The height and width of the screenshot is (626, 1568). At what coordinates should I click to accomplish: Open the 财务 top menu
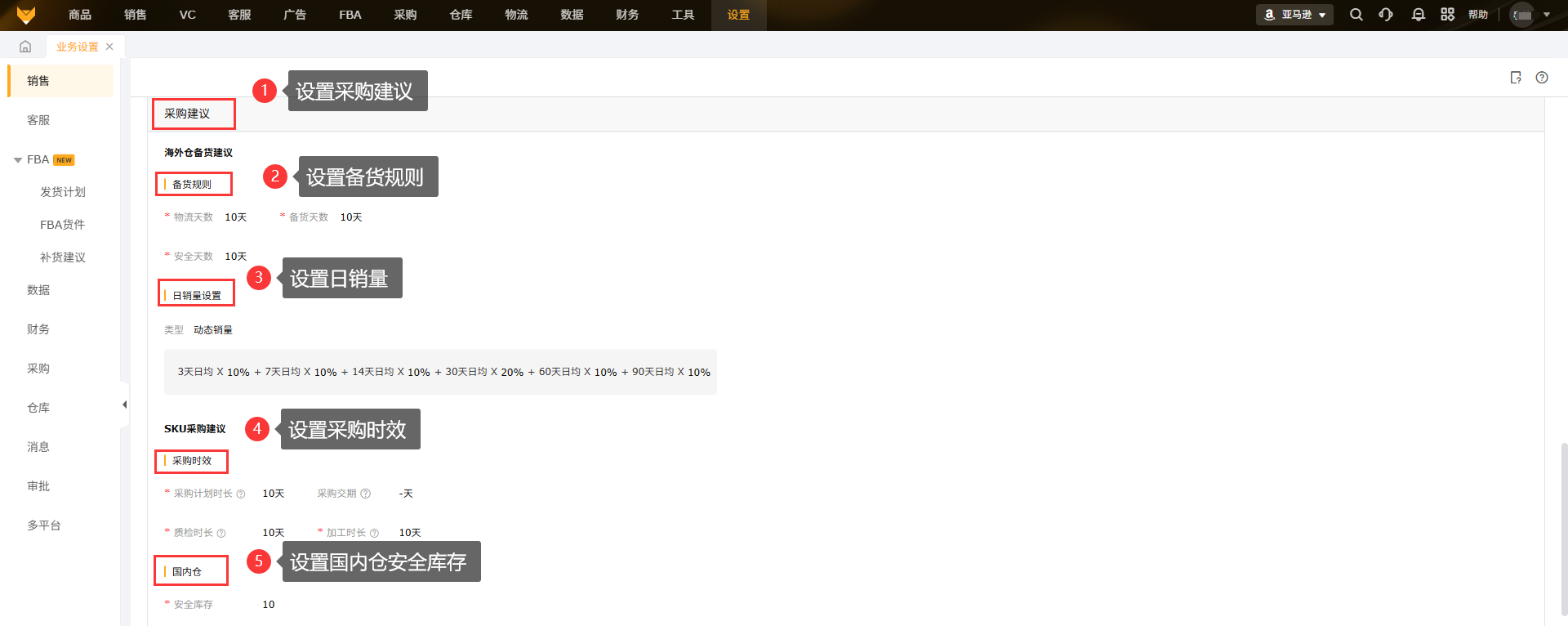pyautogui.click(x=628, y=15)
